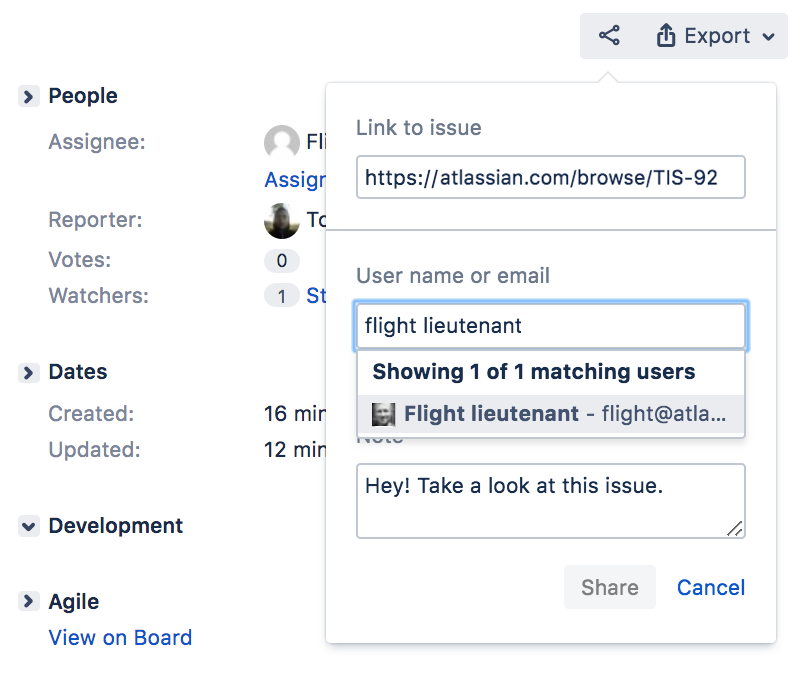Click the 'Created:' label
812x689 pixels.
pos(91,414)
